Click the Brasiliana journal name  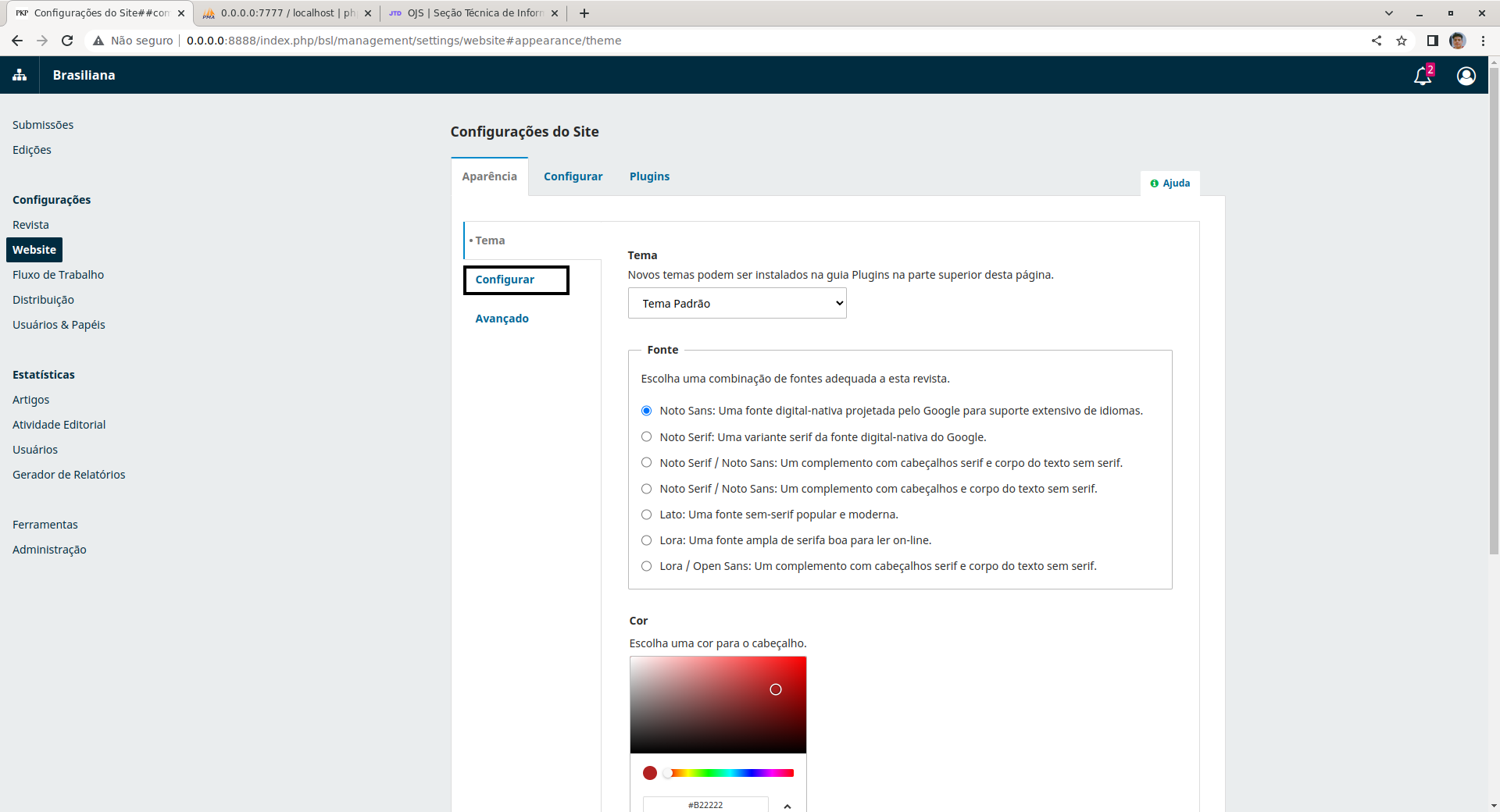(x=84, y=75)
